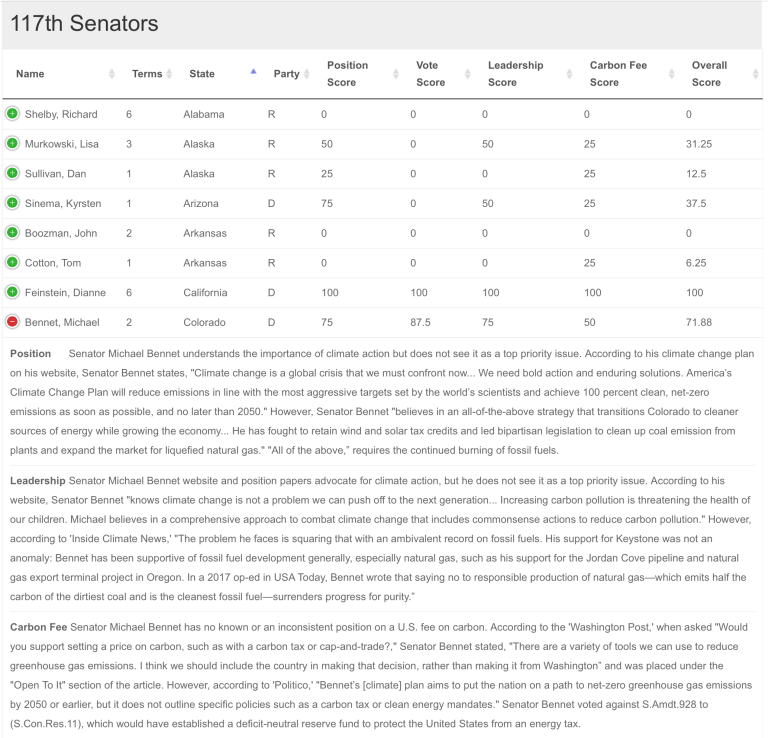
Task: Click green plus icon beside Kyrsten Sinema
Action: tap(12, 203)
